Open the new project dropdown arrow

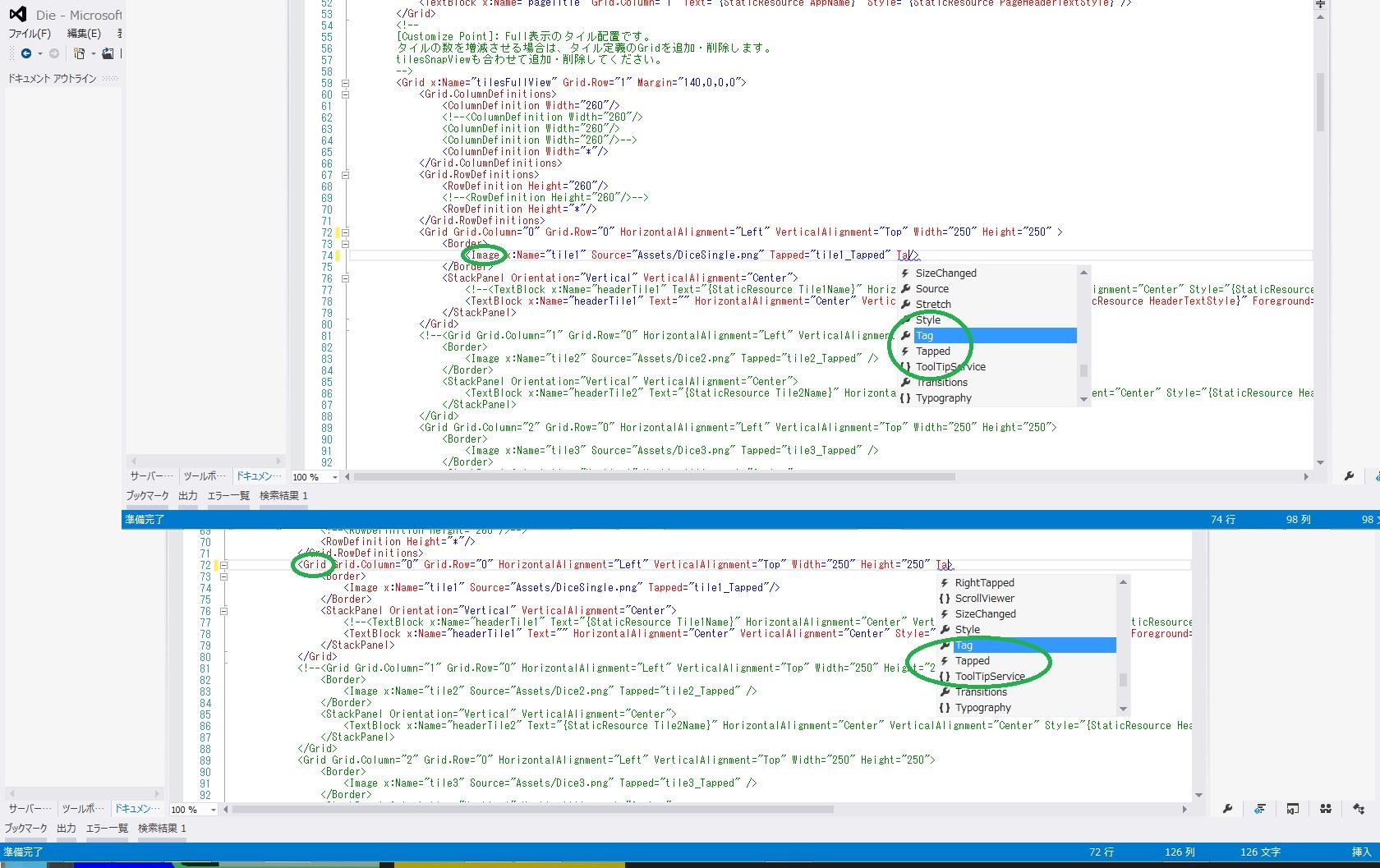pos(93,53)
